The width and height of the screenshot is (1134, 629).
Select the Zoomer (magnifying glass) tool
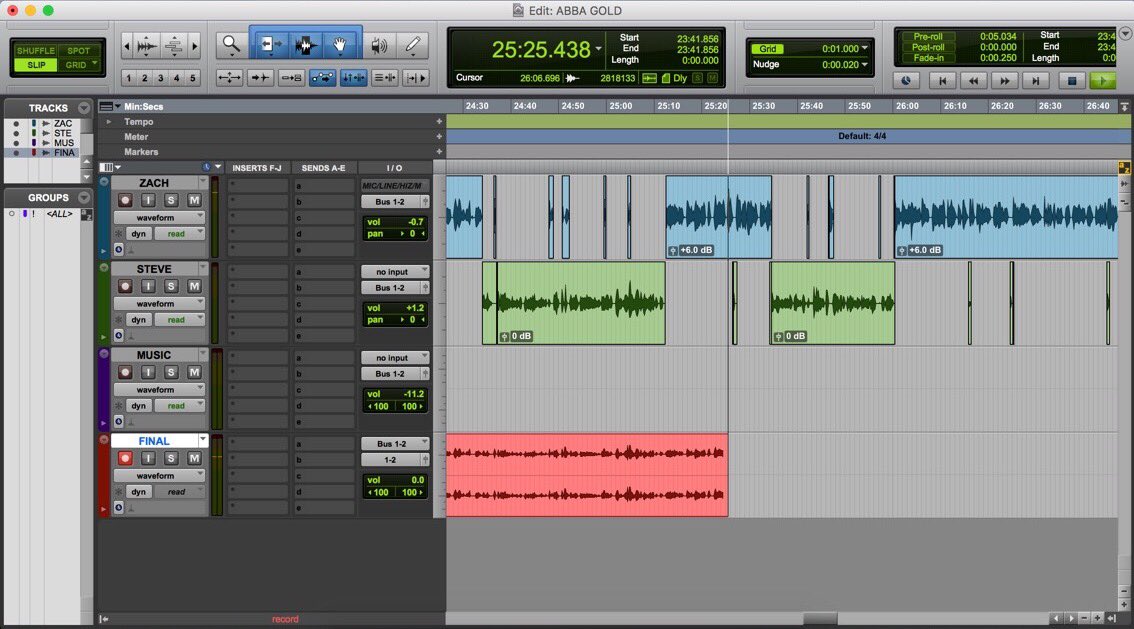(231, 46)
